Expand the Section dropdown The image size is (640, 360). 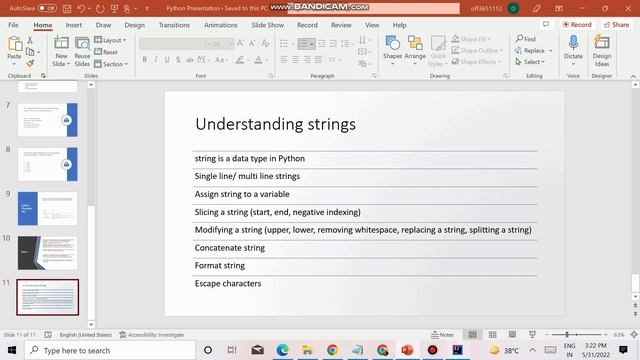tap(111, 64)
